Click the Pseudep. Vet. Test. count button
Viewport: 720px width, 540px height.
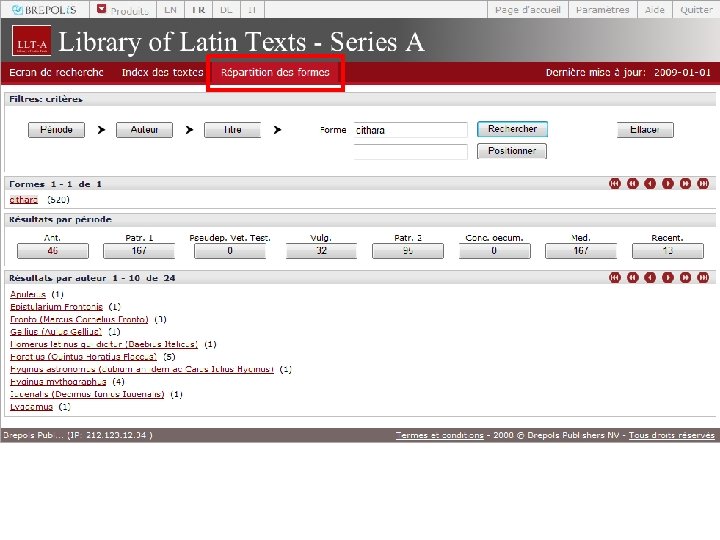(x=230, y=251)
